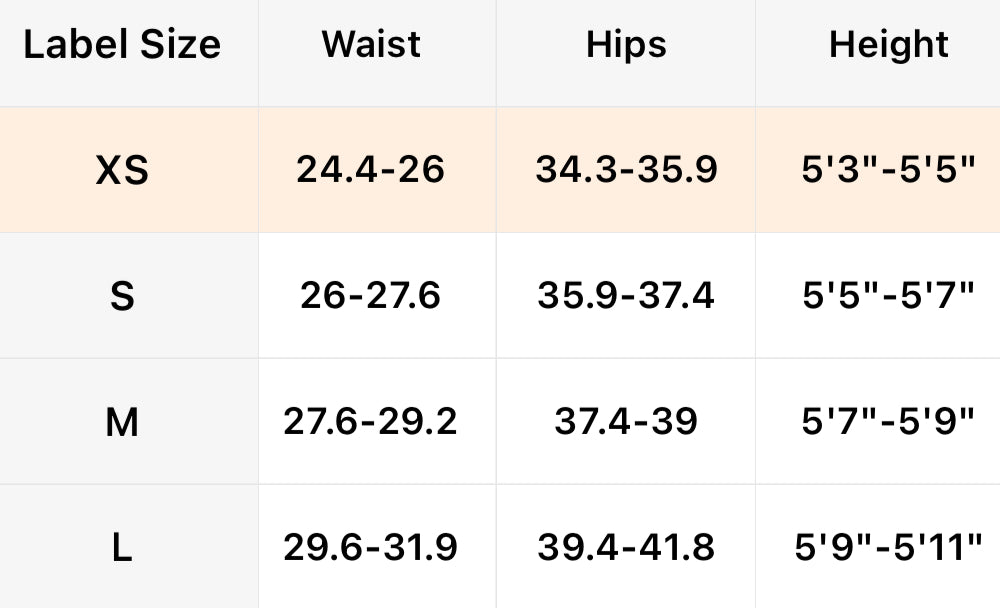Click M height value 5'7"-5'9"
The height and width of the screenshot is (608, 1000).
(x=888, y=422)
